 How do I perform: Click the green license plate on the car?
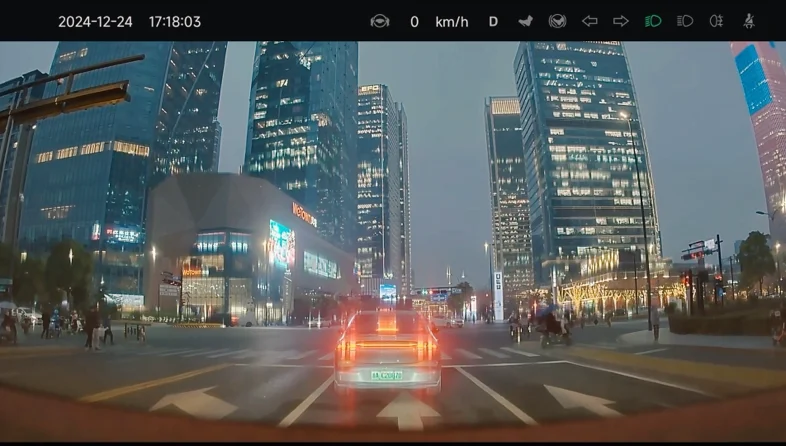click(386, 376)
